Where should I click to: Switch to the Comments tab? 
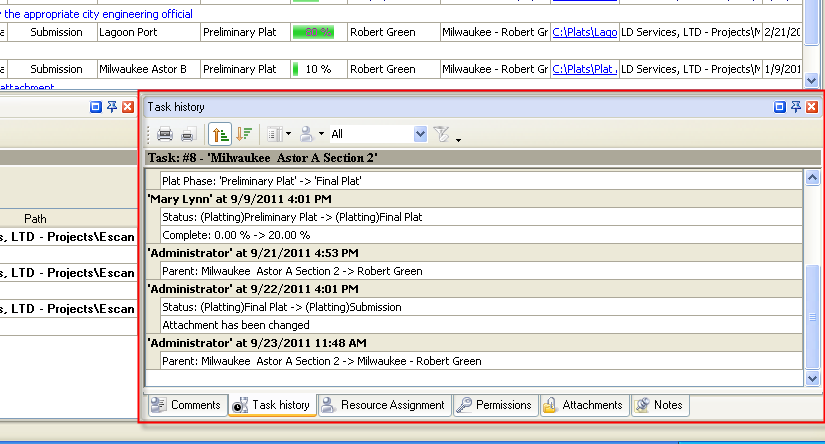pos(186,405)
